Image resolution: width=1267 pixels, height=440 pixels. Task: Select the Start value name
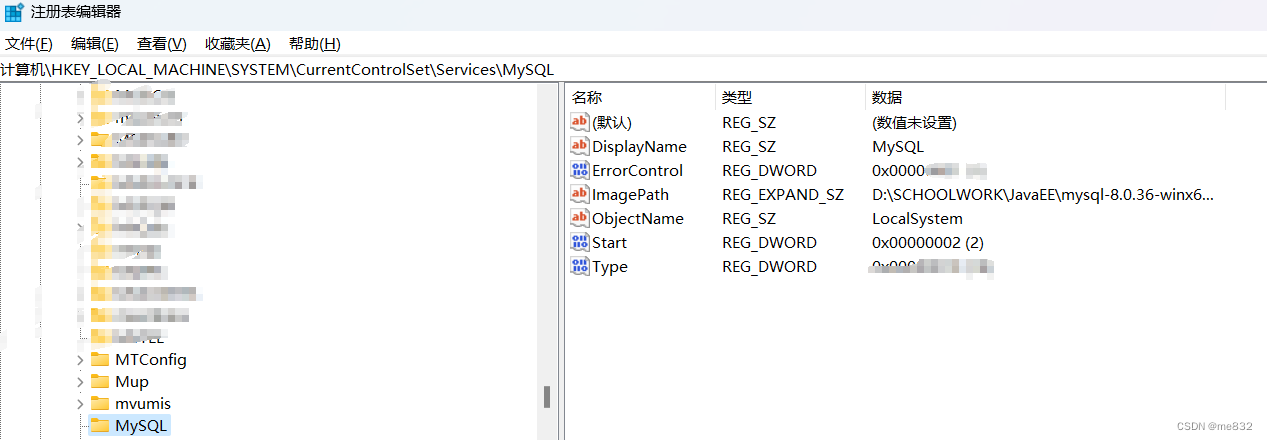[609, 242]
